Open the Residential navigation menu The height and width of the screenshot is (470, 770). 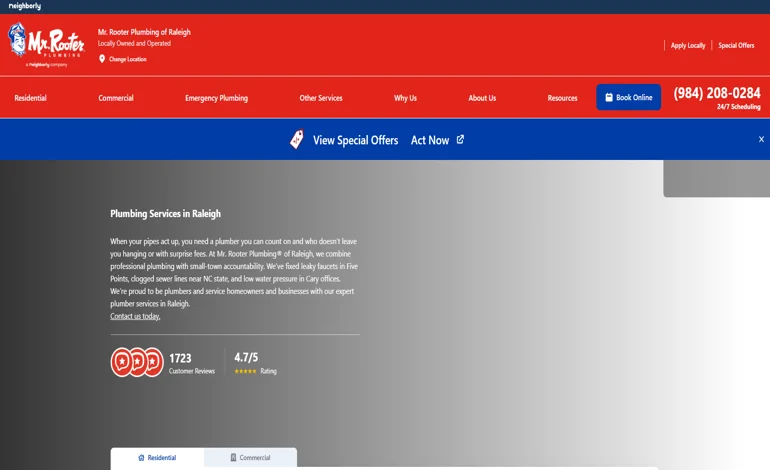click(x=30, y=98)
